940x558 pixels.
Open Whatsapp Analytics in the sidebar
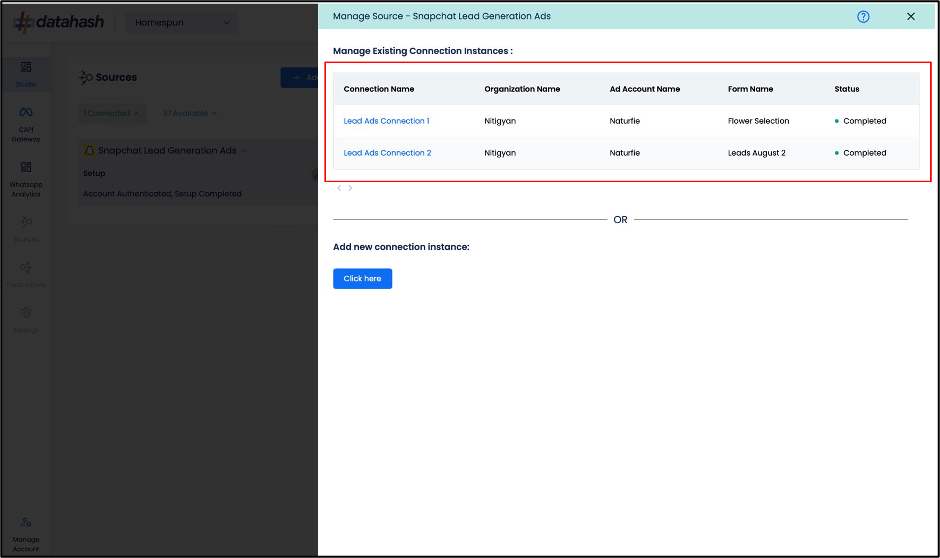point(26,179)
